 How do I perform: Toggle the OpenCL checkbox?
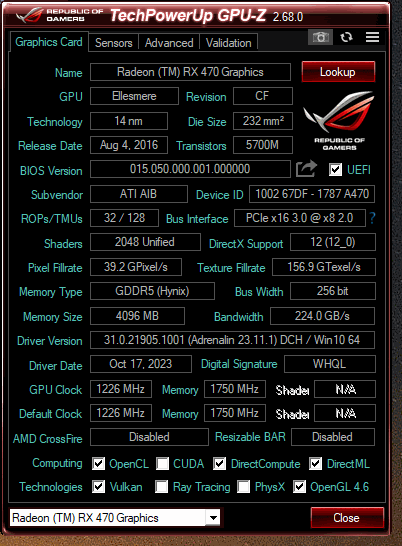pos(99,464)
